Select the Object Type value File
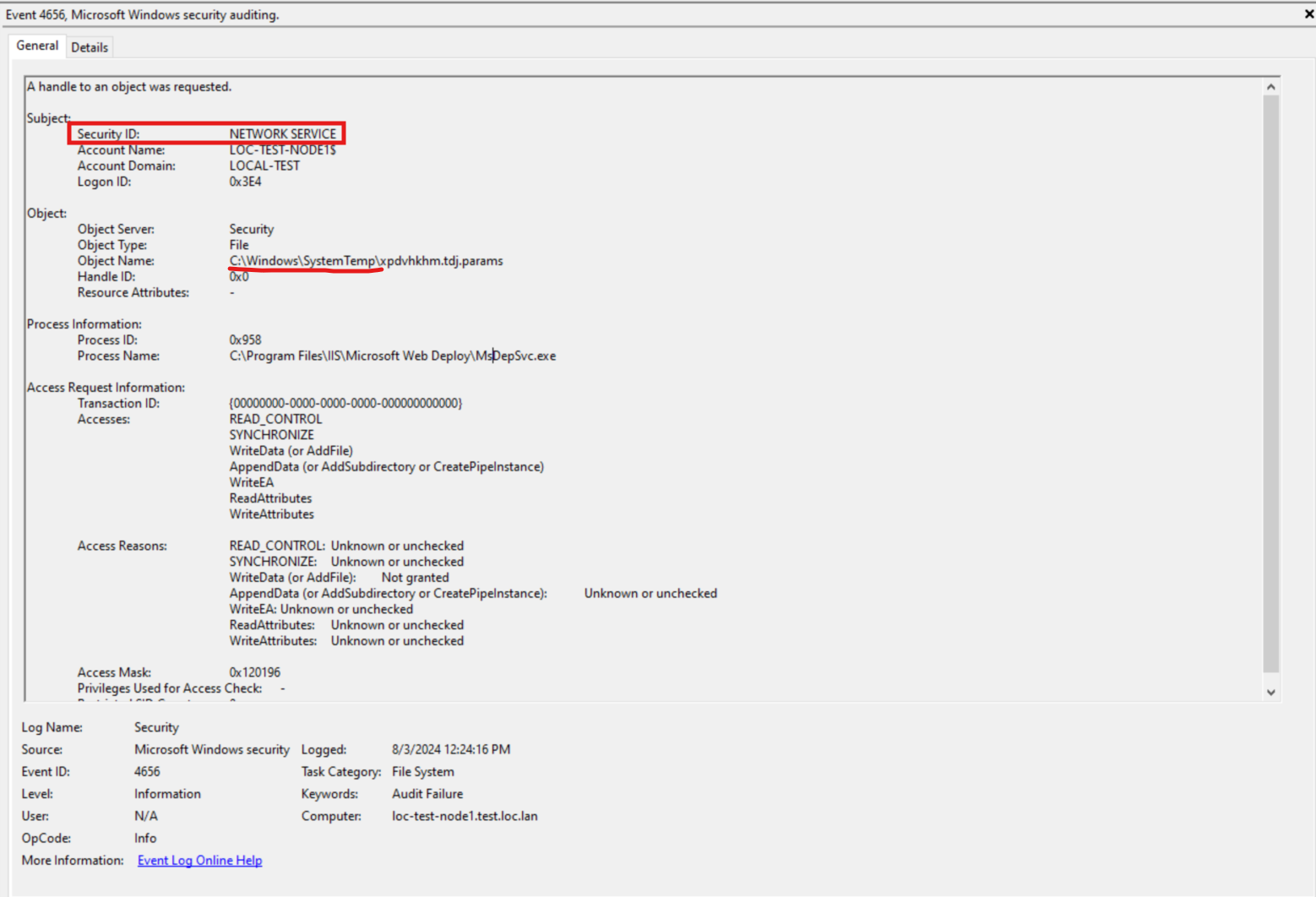The height and width of the screenshot is (897, 1316). [x=239, y=245]
